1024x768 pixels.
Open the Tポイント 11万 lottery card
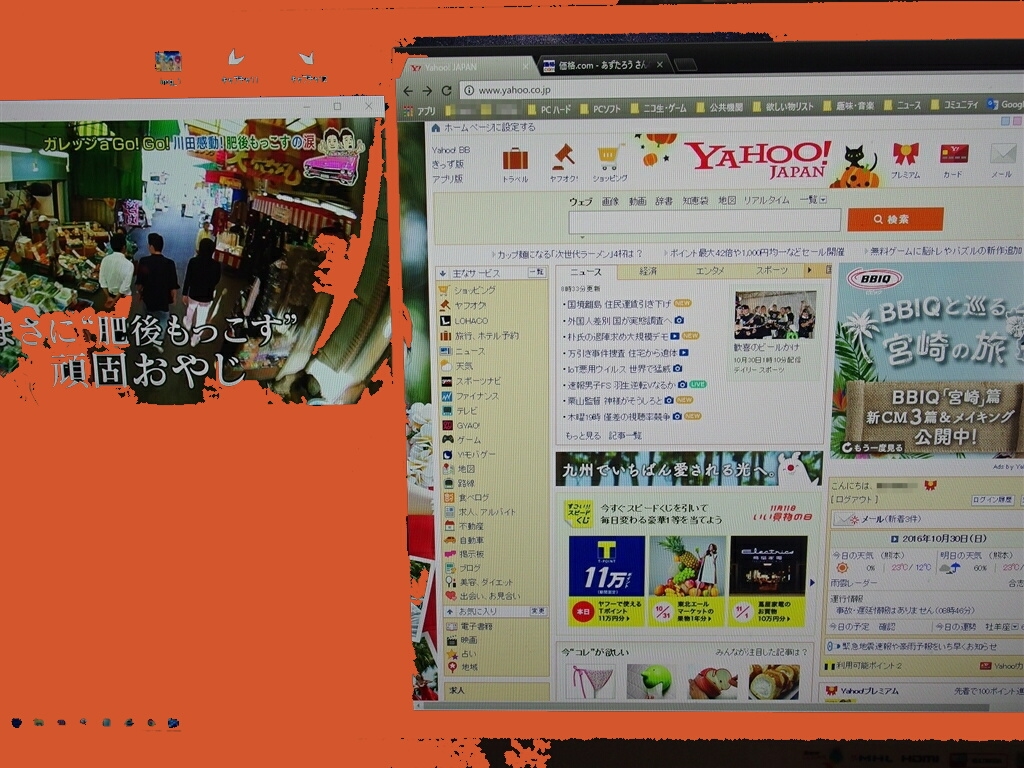(607, 581)
